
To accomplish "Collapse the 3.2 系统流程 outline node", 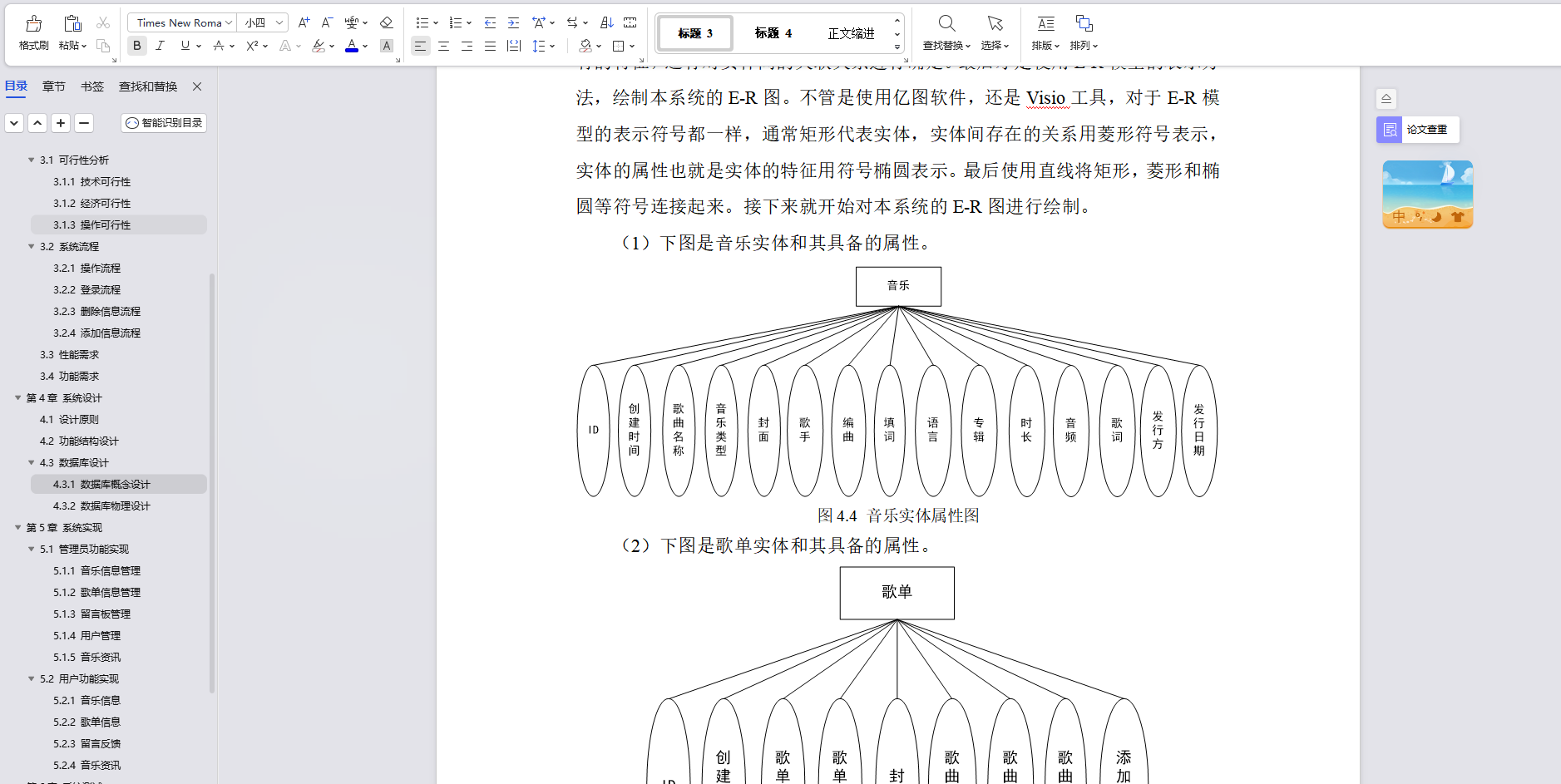I will (x=32, y=246).
